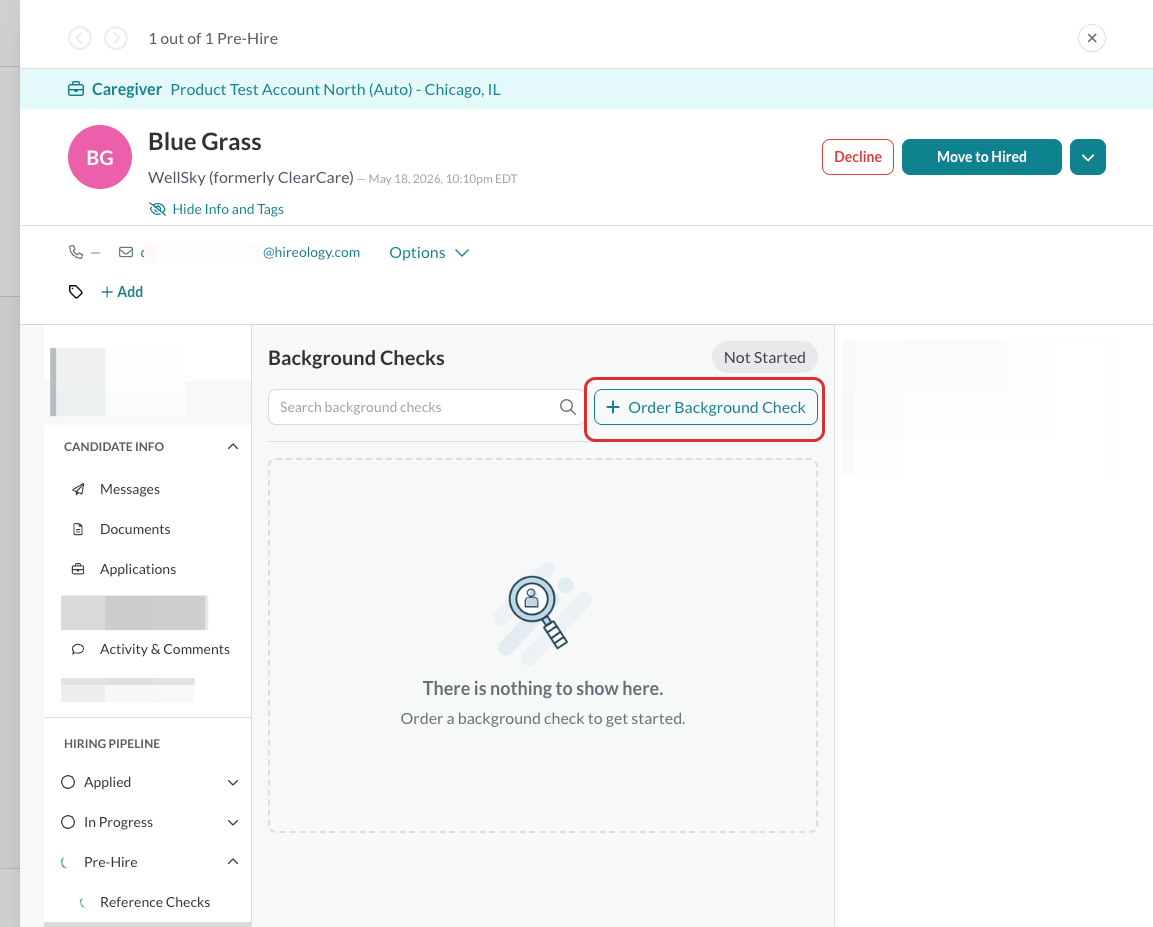Collapse the Pre-Hire stage chevron
The height and width of the screenshot is (927, 1153).
233,862
